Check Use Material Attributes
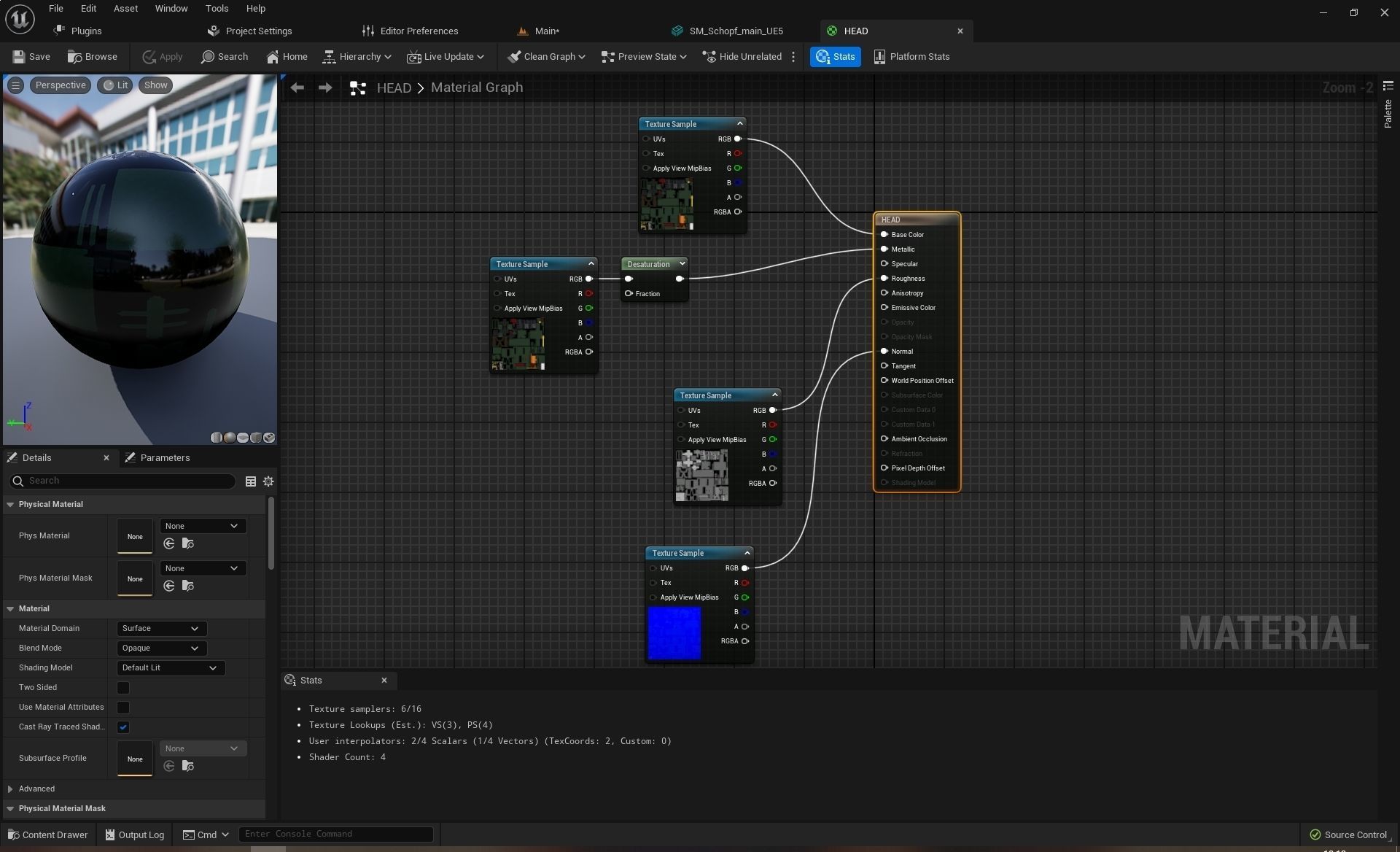Screen dimensions: 1400x852 pos(123,708)
